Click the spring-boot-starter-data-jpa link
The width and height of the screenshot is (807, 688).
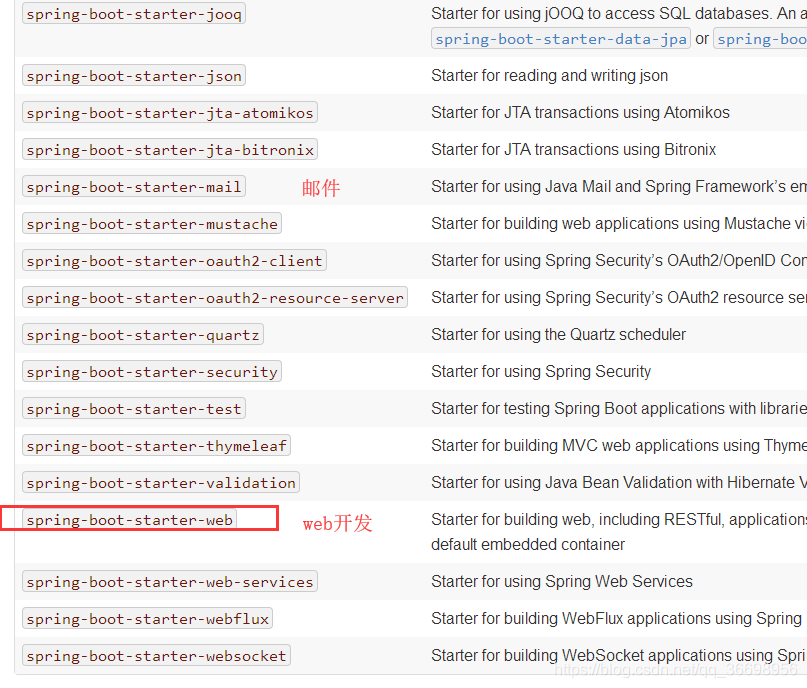point(560,39)
